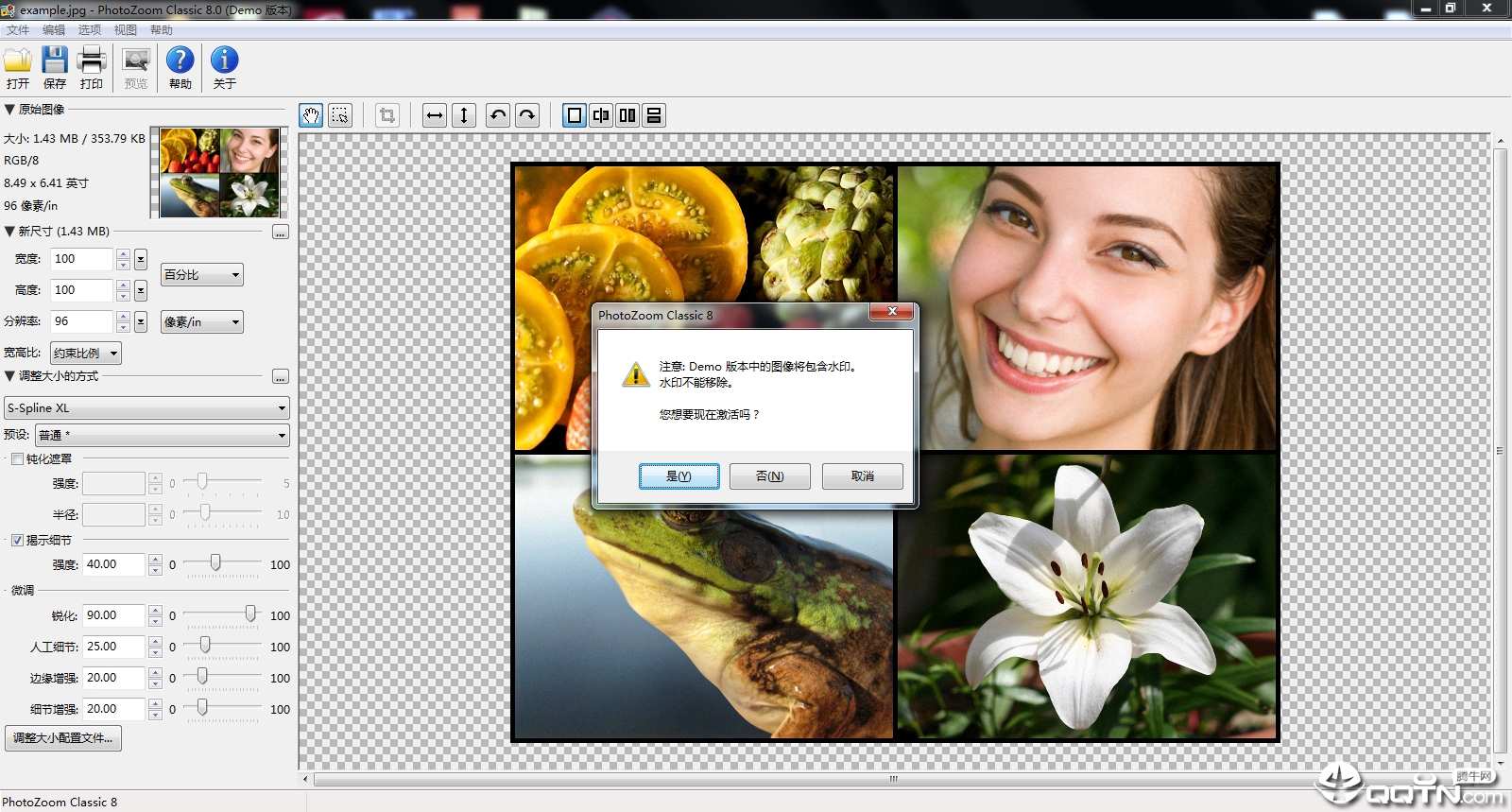Open the 编辑 menu
This screenshot has height=812, width=1512.
coord(54,30)
